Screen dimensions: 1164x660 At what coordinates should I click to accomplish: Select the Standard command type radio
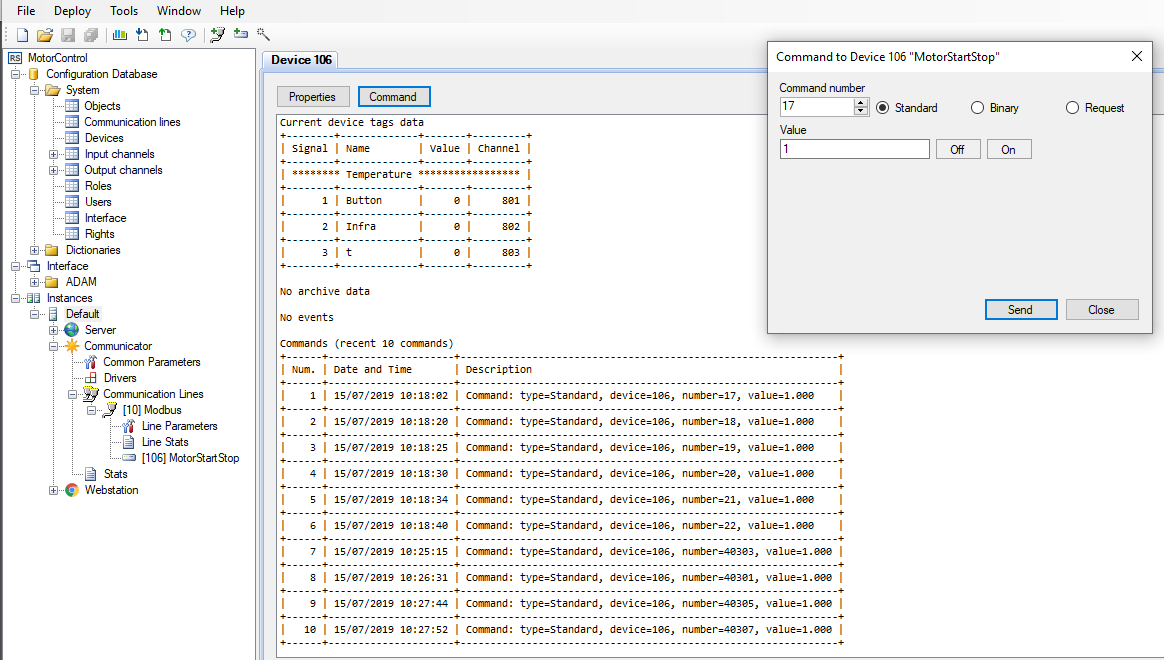coord(882,108)
